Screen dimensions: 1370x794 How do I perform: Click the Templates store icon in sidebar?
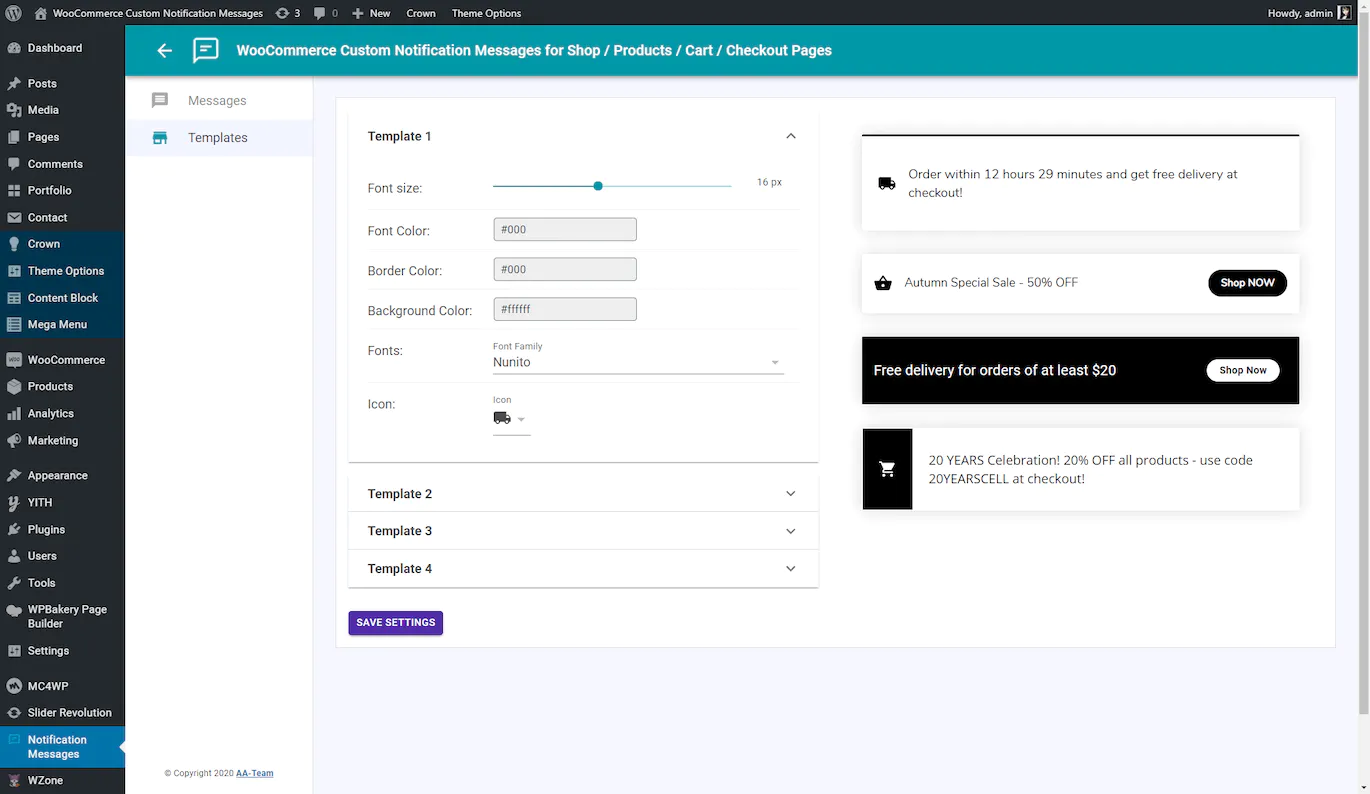[x=160, y=138]
